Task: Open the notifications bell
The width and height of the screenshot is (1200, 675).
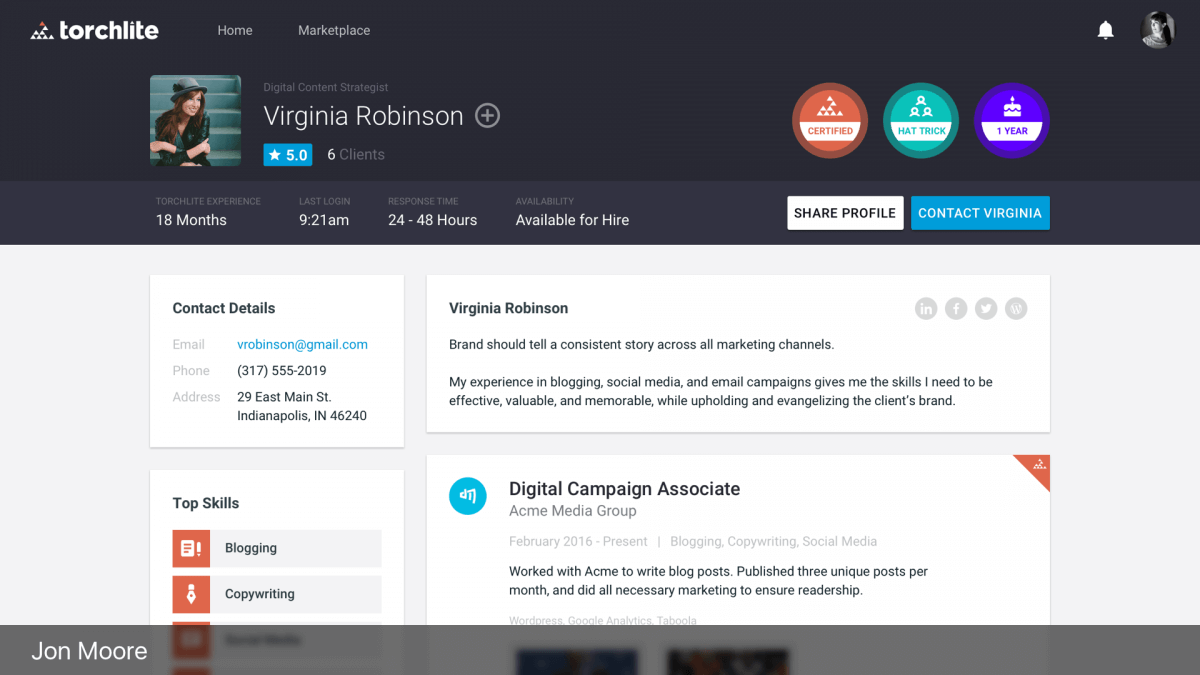Action: 1105,30
